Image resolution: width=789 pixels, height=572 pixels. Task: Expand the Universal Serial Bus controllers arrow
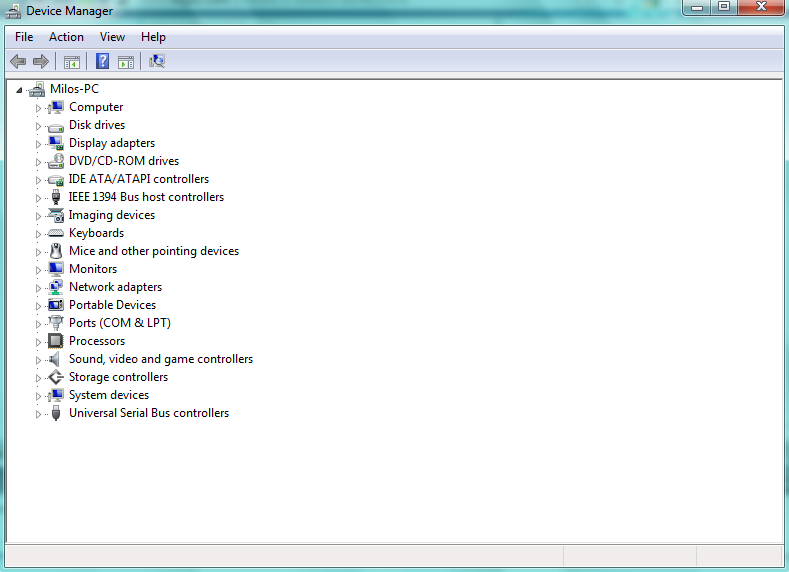coord(38,415)
